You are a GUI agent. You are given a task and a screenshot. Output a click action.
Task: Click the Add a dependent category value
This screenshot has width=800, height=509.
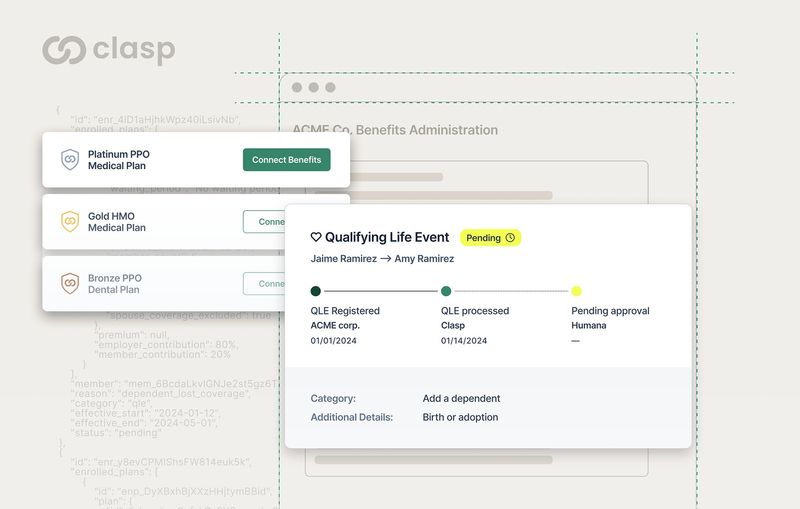click(461, 398)
